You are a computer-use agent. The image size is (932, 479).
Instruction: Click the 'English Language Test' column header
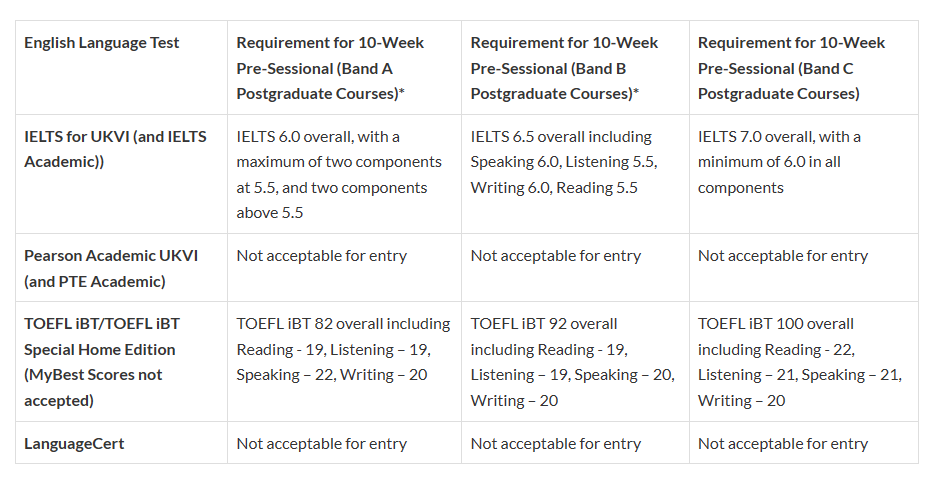pos(102,43)
